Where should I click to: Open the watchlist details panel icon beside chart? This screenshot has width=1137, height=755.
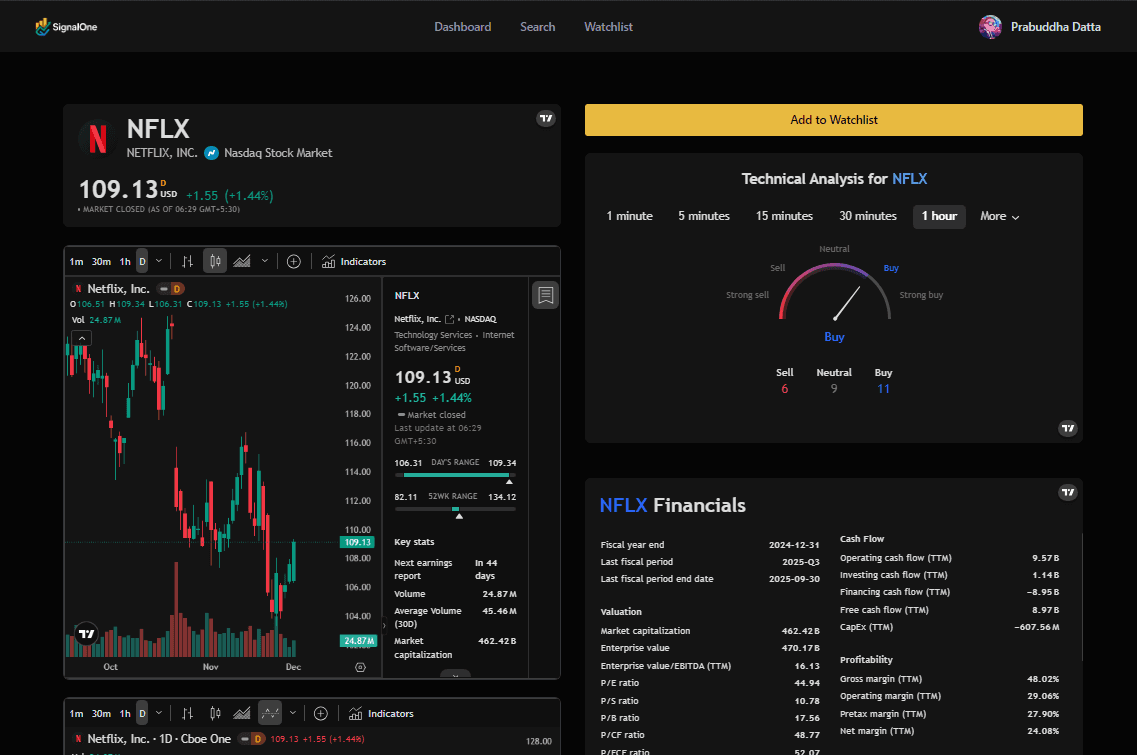[x=545, y=295]
